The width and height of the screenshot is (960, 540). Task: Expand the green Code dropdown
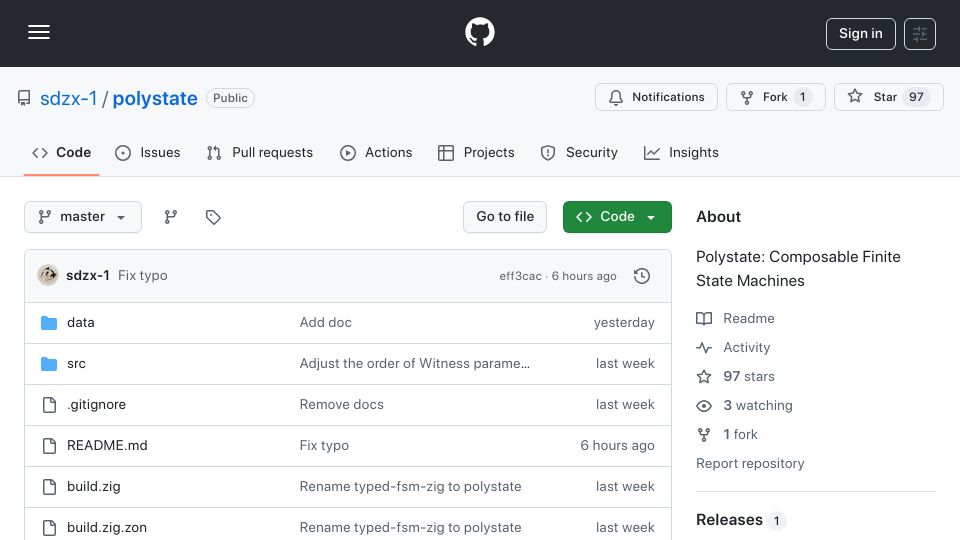coord(617,217)
